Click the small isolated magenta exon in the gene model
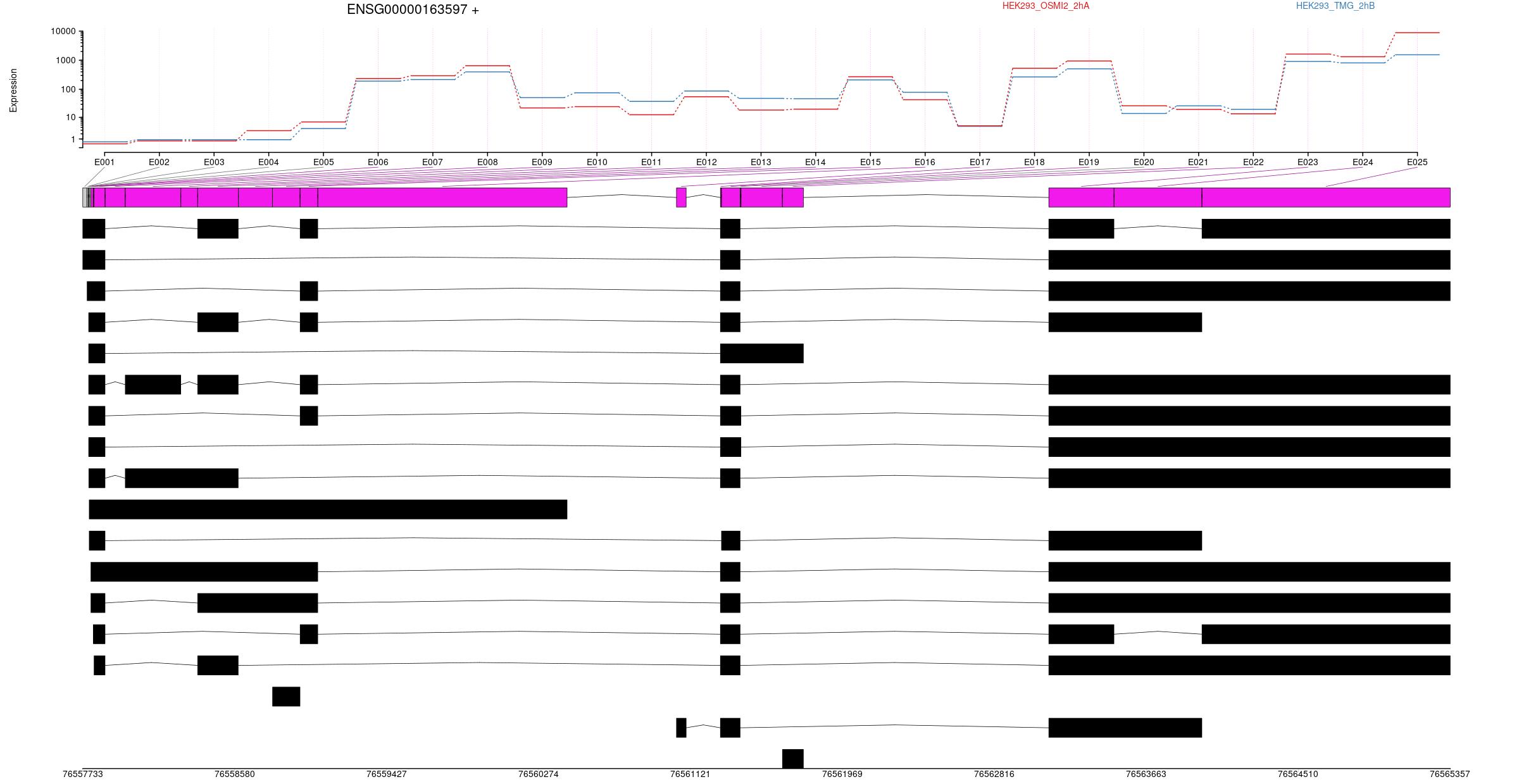 pos(681,197)
